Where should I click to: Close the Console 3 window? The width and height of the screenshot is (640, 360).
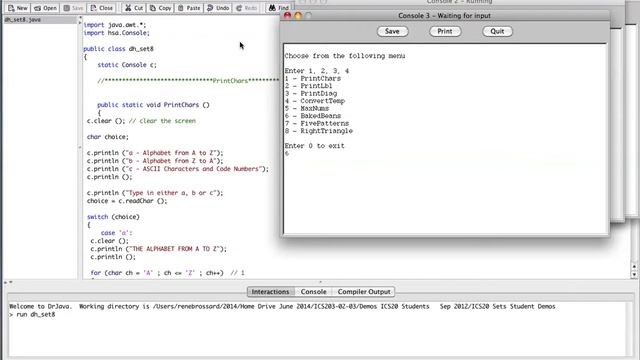pyautogui.click(x=287, y=16)
